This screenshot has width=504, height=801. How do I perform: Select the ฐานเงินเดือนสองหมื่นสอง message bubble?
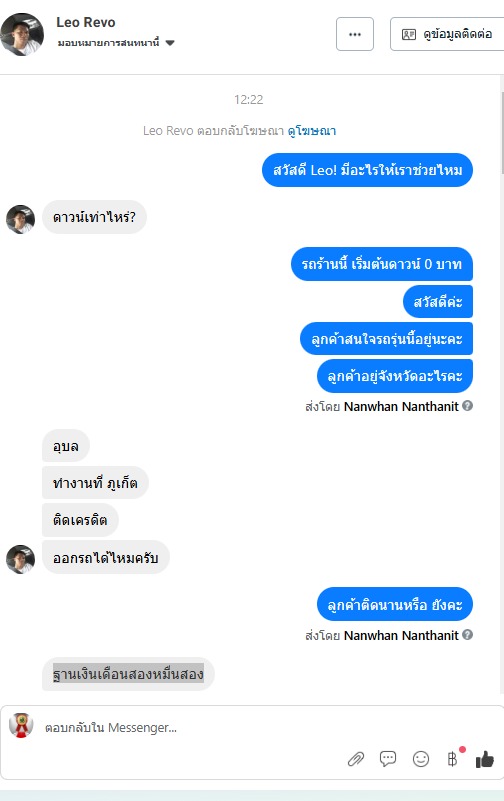tap(128, 674)
